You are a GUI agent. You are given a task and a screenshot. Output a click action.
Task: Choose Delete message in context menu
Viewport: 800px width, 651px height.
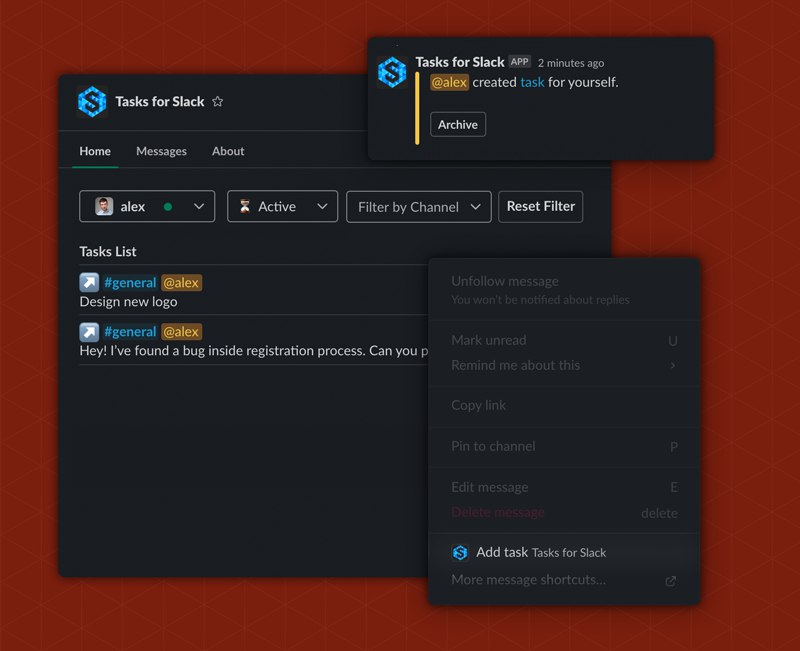coord(564,512)
